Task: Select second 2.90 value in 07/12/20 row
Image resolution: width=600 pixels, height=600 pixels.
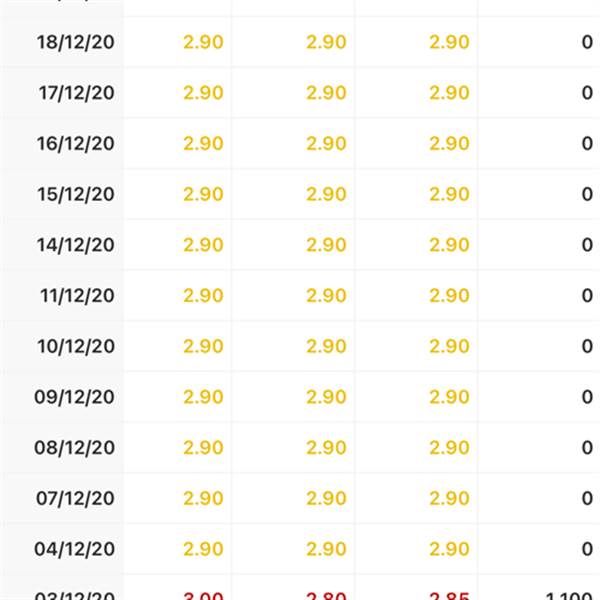Action: pos(326,498)
